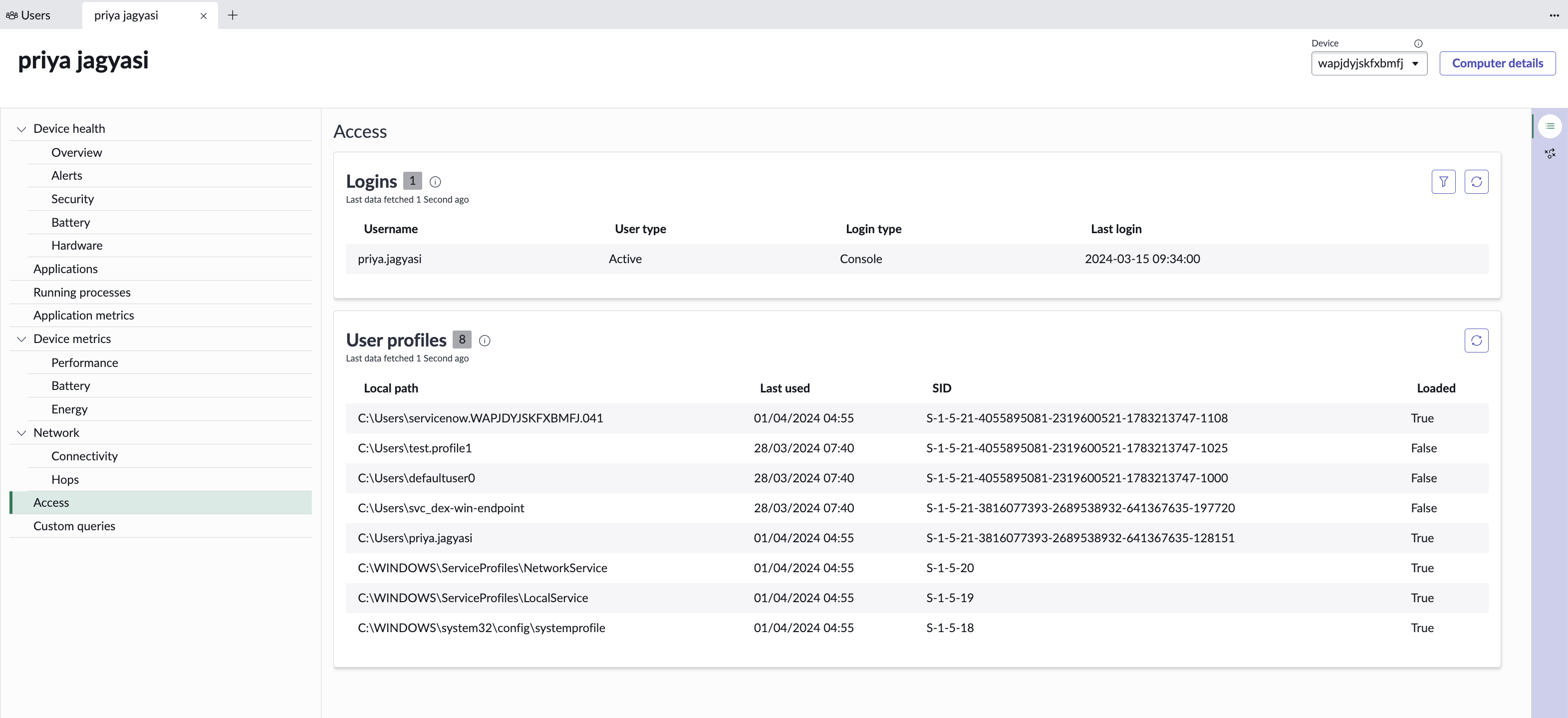Click info icon beside Device label
This screenshot has width=1568, height=718.
click(1418, 43)
